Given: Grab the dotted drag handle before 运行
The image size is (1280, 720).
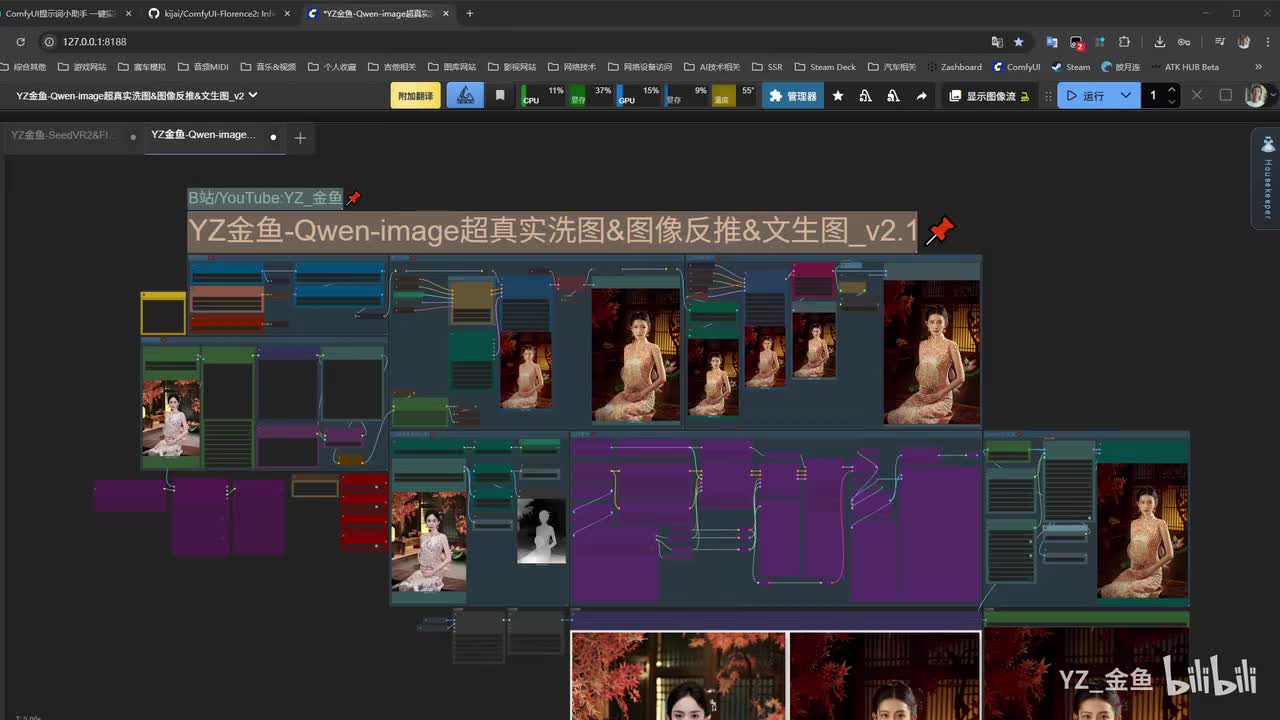Looking at the screenshot, I should click(x=1048, y=96).
